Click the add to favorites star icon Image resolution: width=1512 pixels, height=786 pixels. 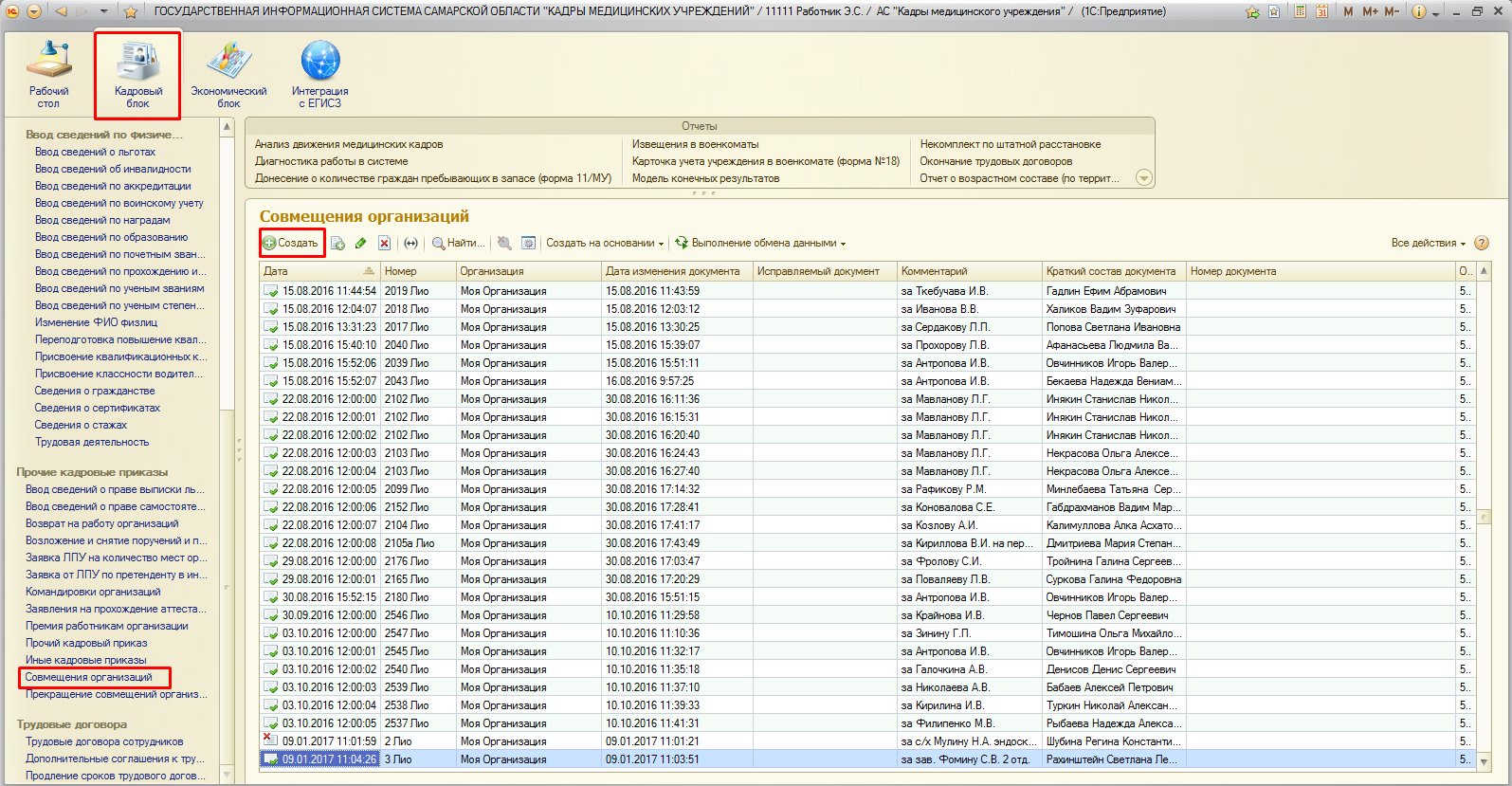coord(131,11)
